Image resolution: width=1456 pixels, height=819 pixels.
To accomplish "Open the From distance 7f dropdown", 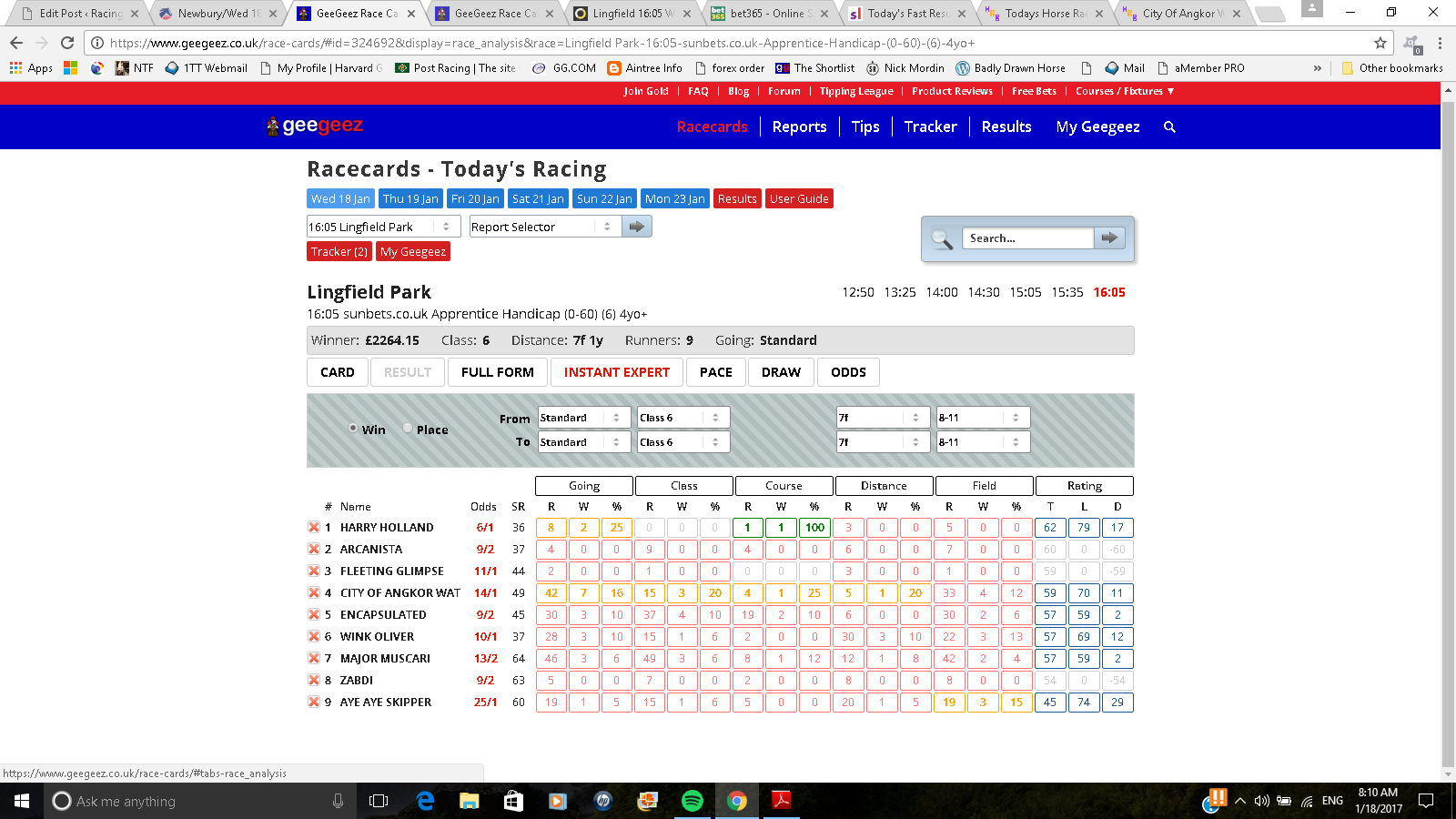I will (x=883, y=418).
